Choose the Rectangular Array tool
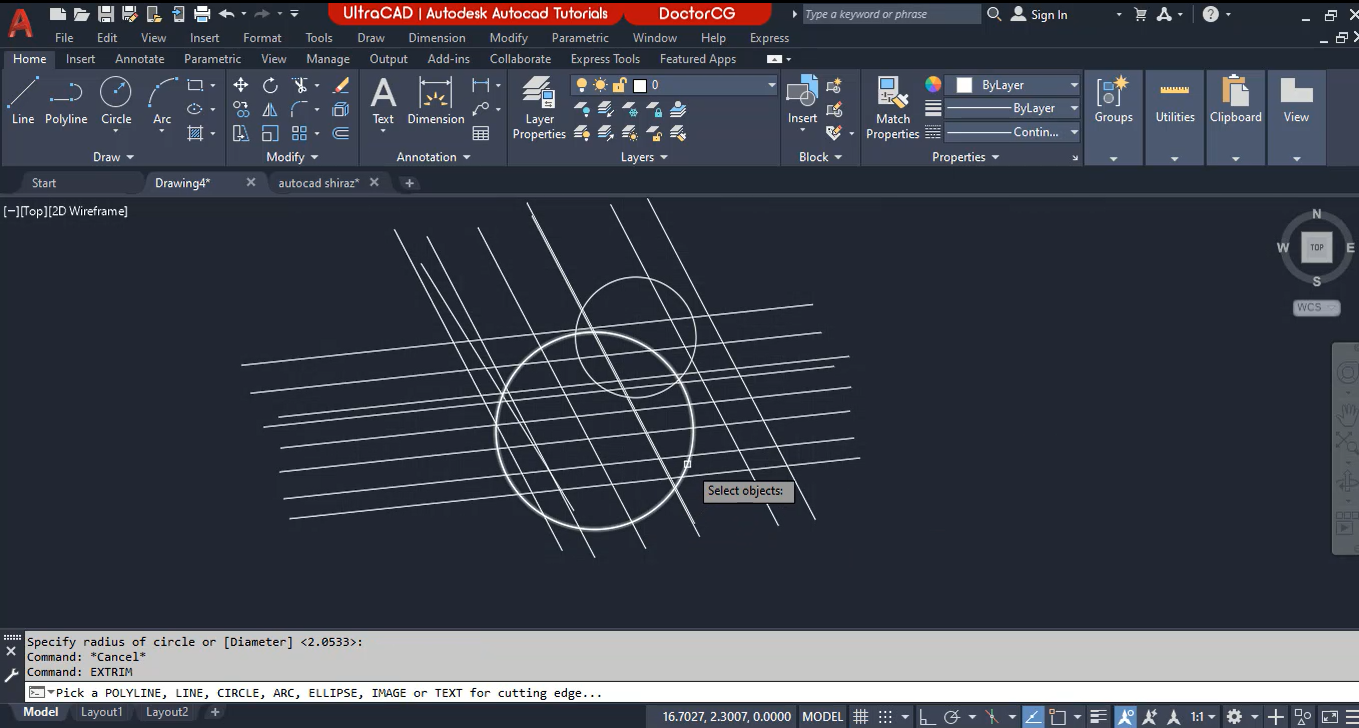Viewport: 1359px width, 728px height. point(299,133)
